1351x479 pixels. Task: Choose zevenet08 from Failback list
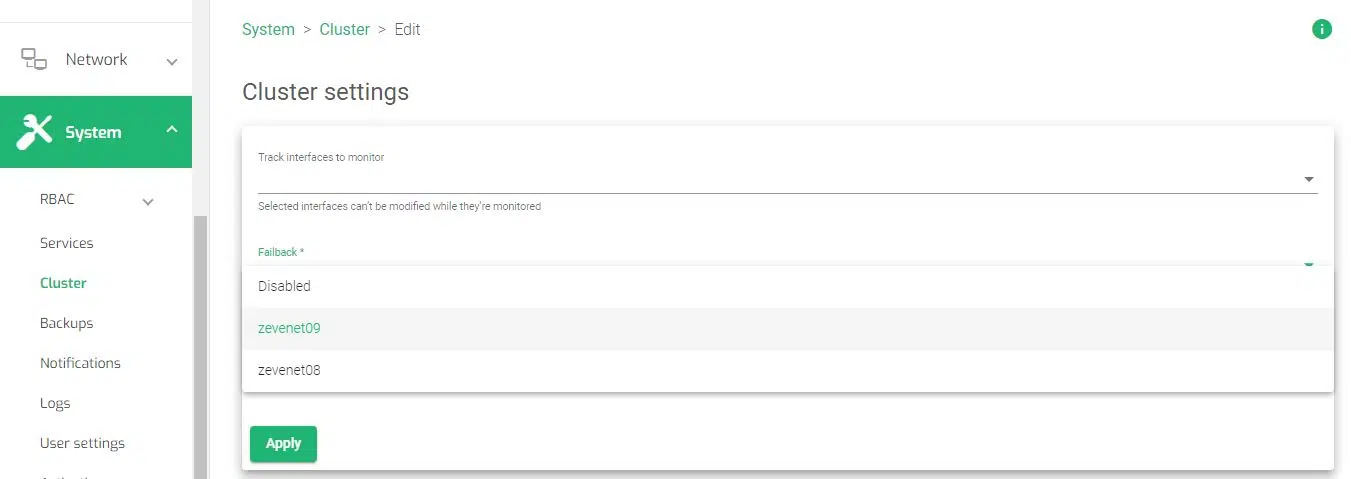pyautogui.click(x=289, y=370)
